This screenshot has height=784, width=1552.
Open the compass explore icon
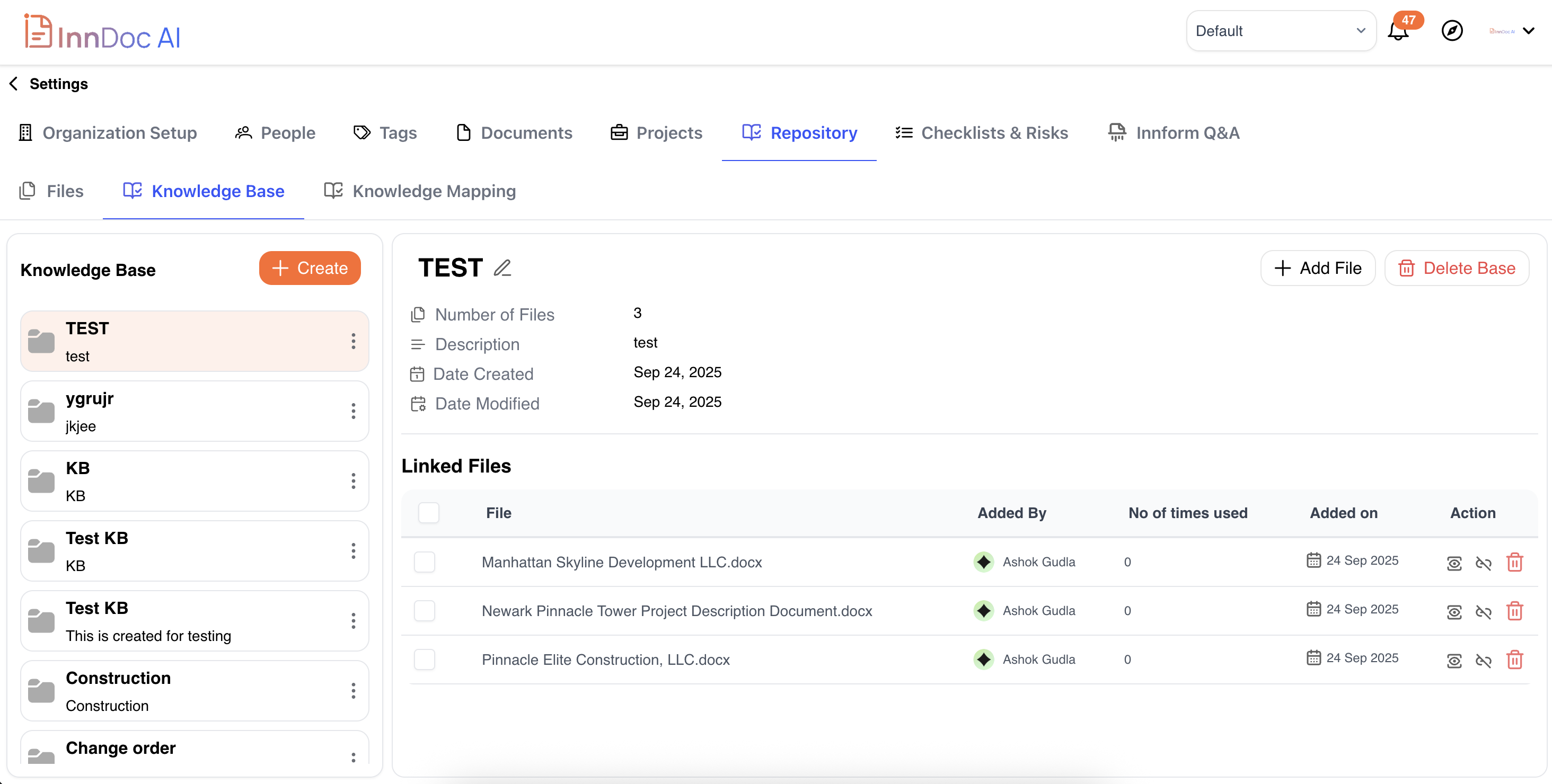click(x=1452, y=31)
